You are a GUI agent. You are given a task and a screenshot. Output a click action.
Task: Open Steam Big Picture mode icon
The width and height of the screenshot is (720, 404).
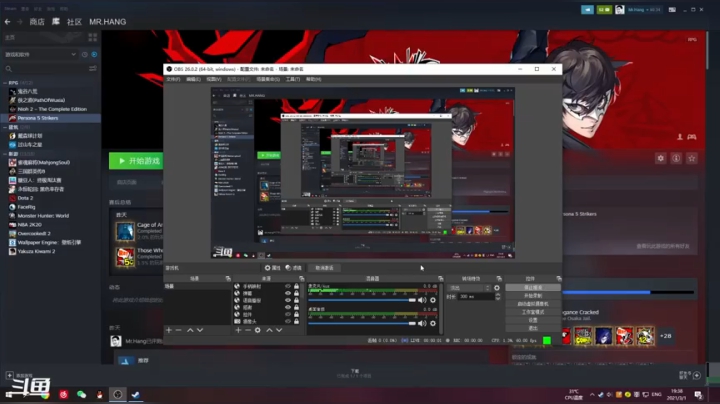tap(672, 10)
